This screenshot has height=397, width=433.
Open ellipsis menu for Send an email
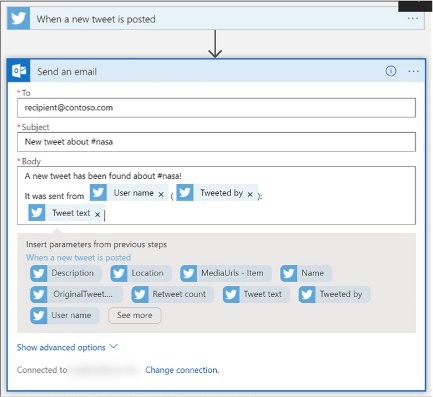[413, 71]
